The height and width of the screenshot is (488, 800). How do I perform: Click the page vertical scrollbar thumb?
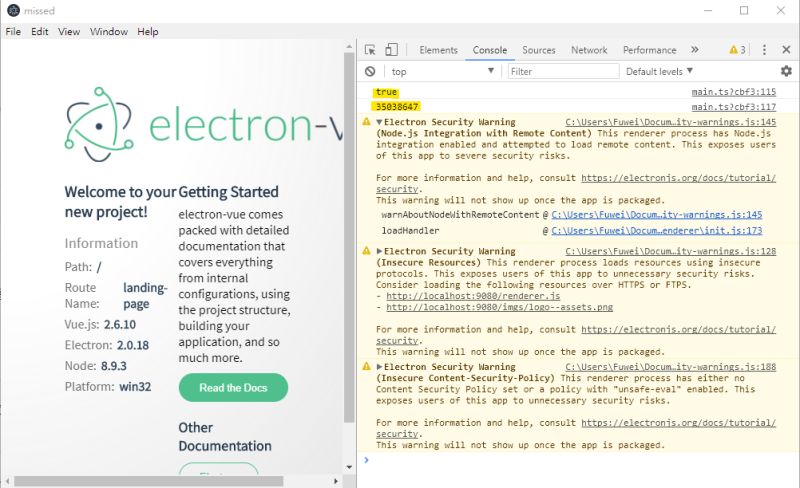click(x=349, y=237)
